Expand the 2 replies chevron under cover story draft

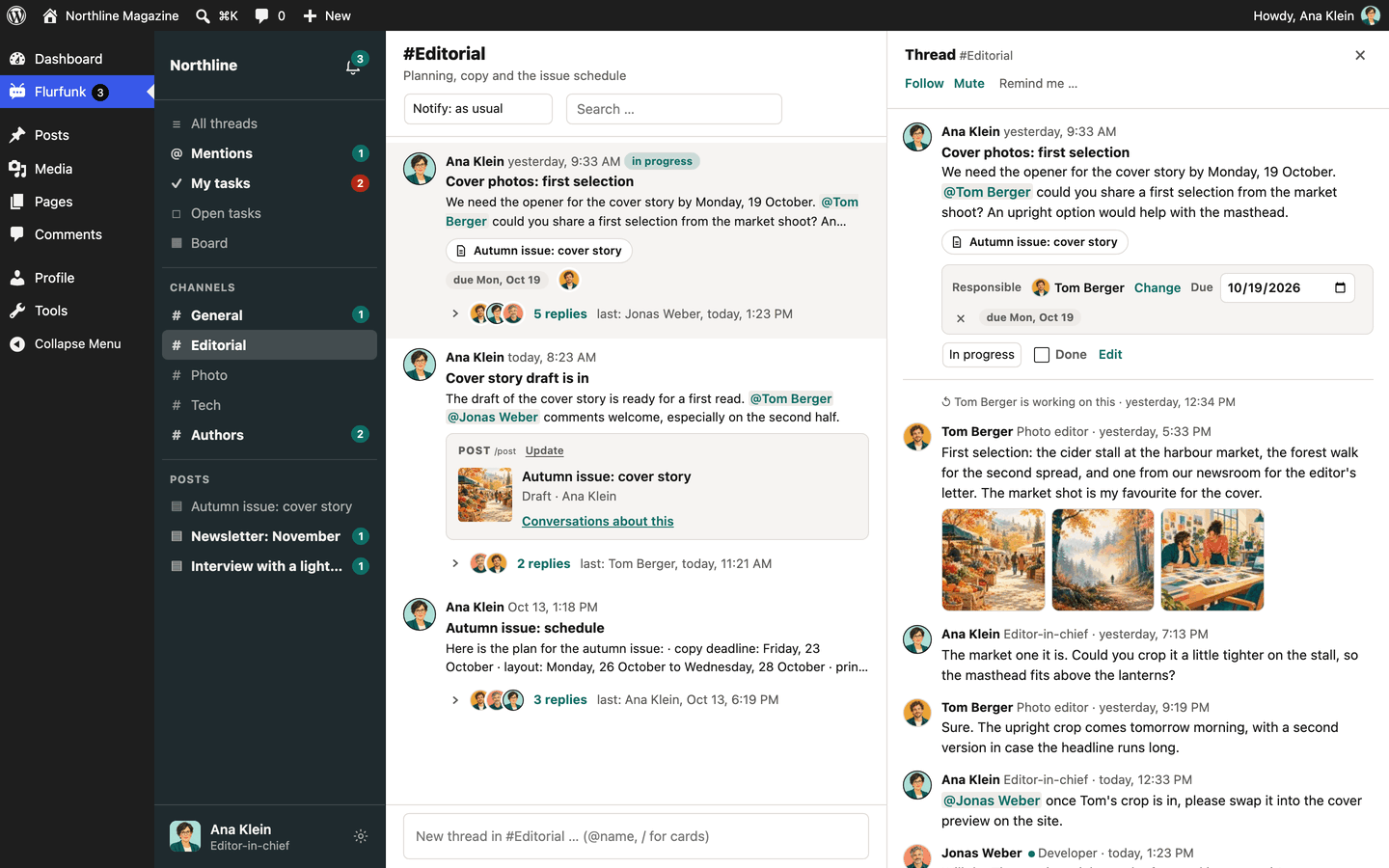point(455,563)
